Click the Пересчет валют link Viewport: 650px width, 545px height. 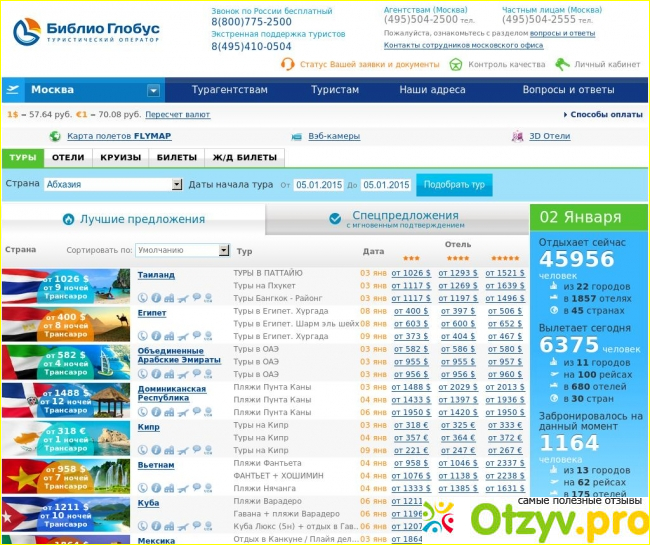click(x=178, y=115)
